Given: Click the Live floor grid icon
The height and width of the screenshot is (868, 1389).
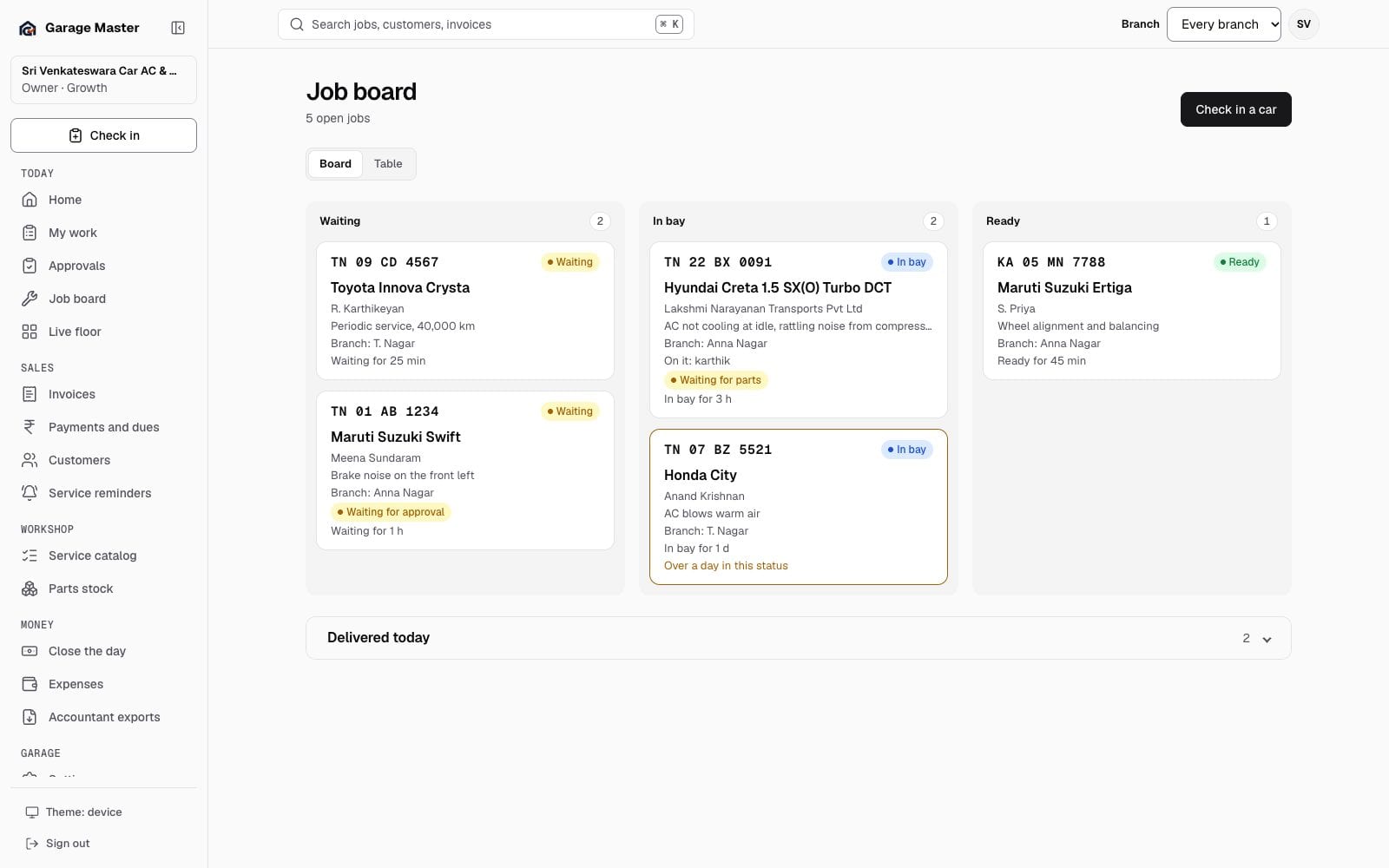Looking at the screenshot, I should pos(30,332).
